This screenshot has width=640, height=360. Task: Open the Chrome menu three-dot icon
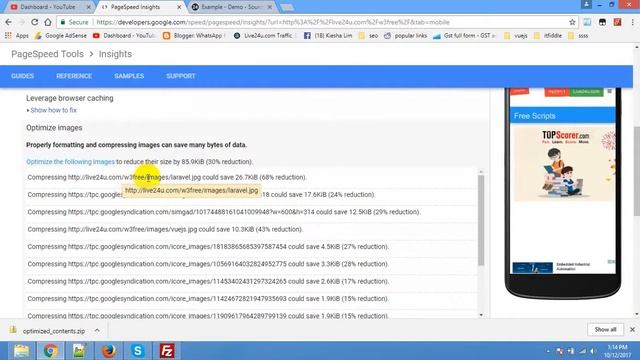(633, 22)
